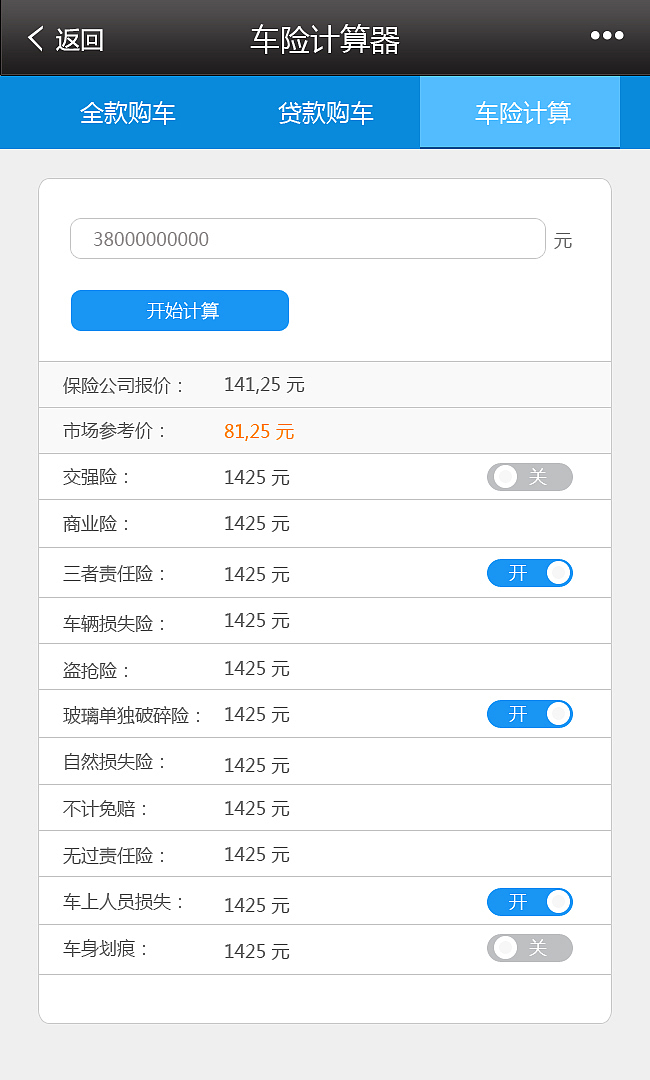The image size is (650, 1080).
Task: Select the 无过责任险 row
Action: pos(325,854)
